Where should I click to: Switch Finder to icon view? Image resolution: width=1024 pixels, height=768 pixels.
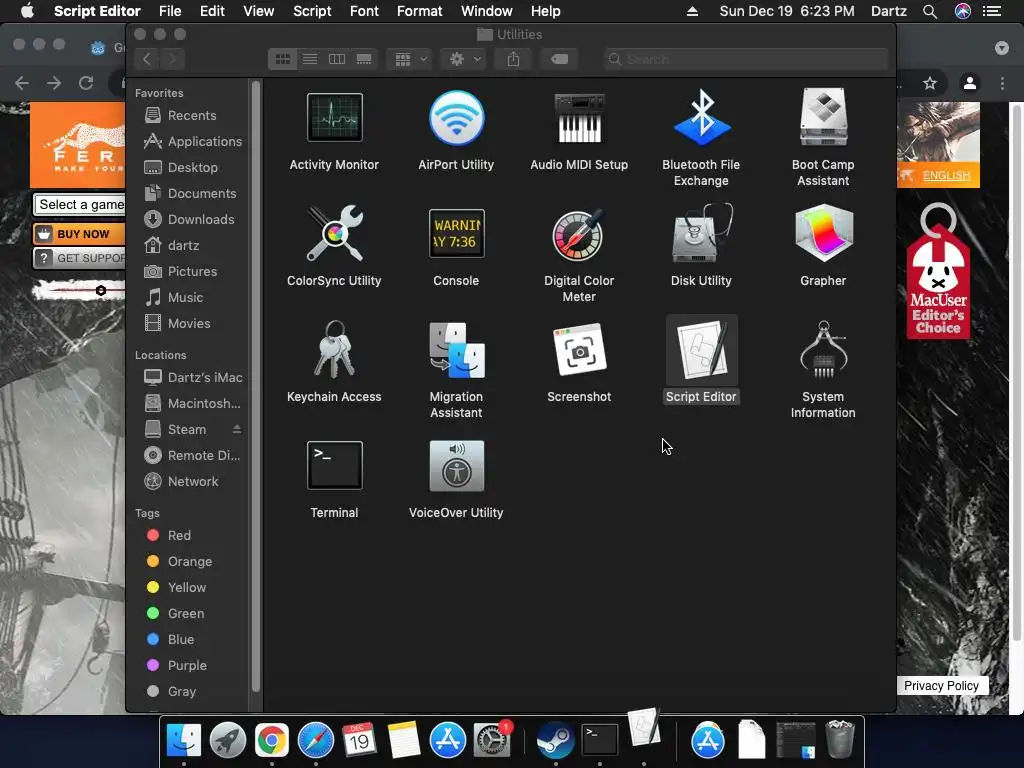(x=282, y=59)
